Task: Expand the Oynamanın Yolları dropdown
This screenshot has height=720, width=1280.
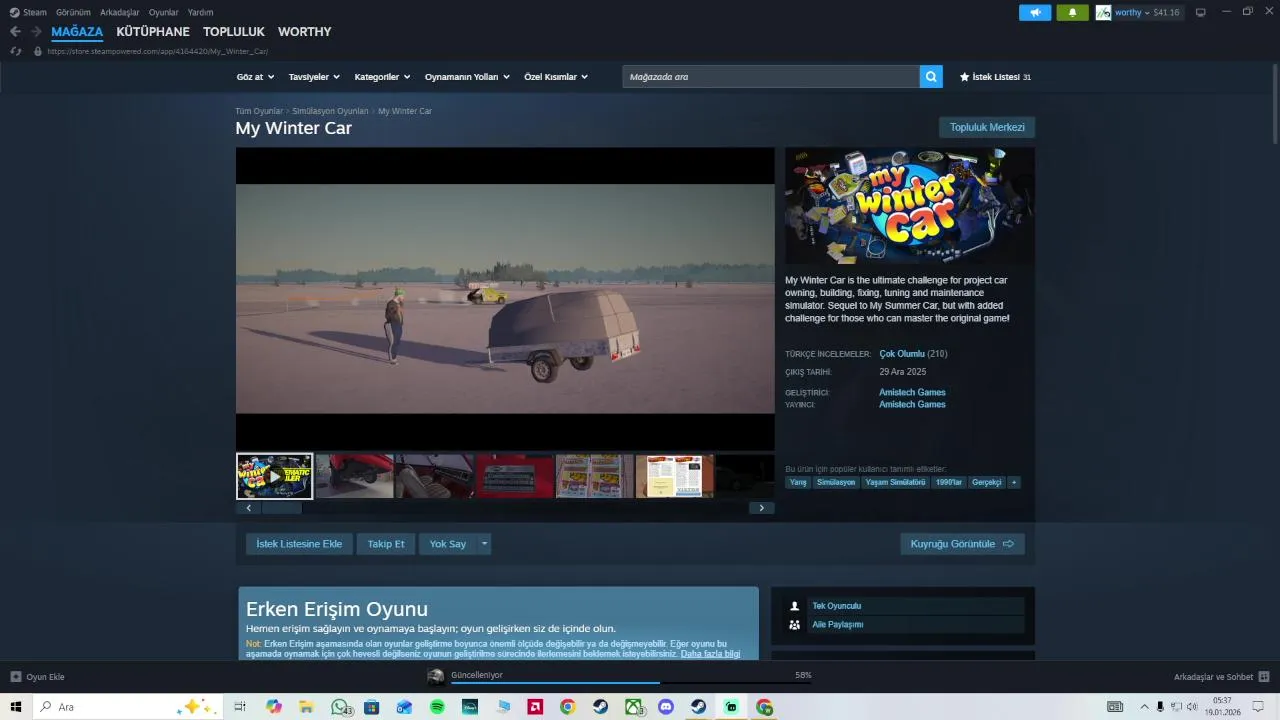Action: click(467, 77)
